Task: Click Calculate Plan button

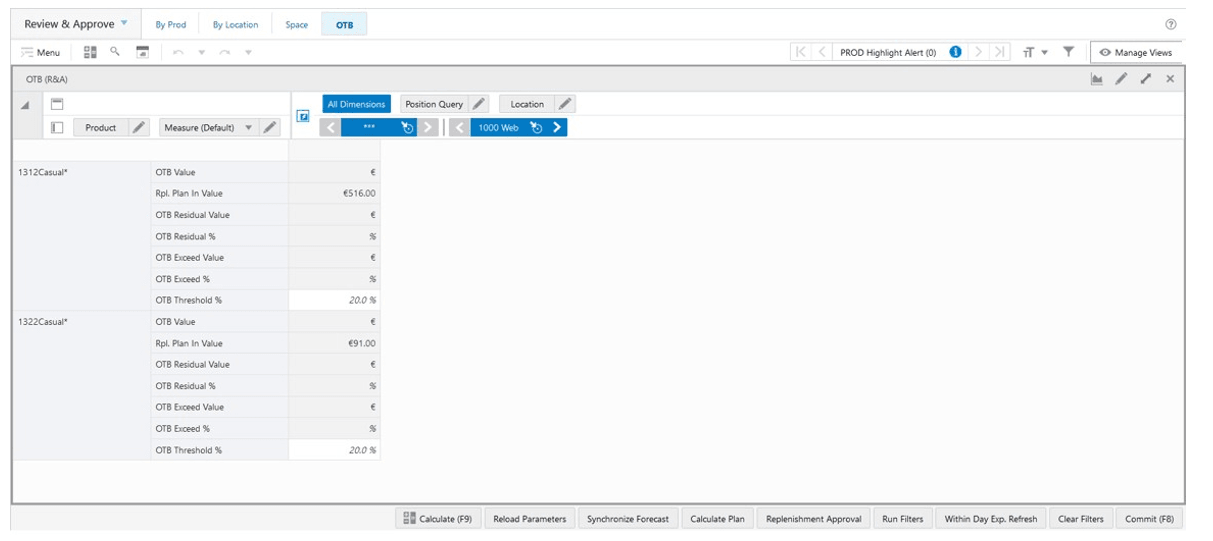Action: click(717, 519)
